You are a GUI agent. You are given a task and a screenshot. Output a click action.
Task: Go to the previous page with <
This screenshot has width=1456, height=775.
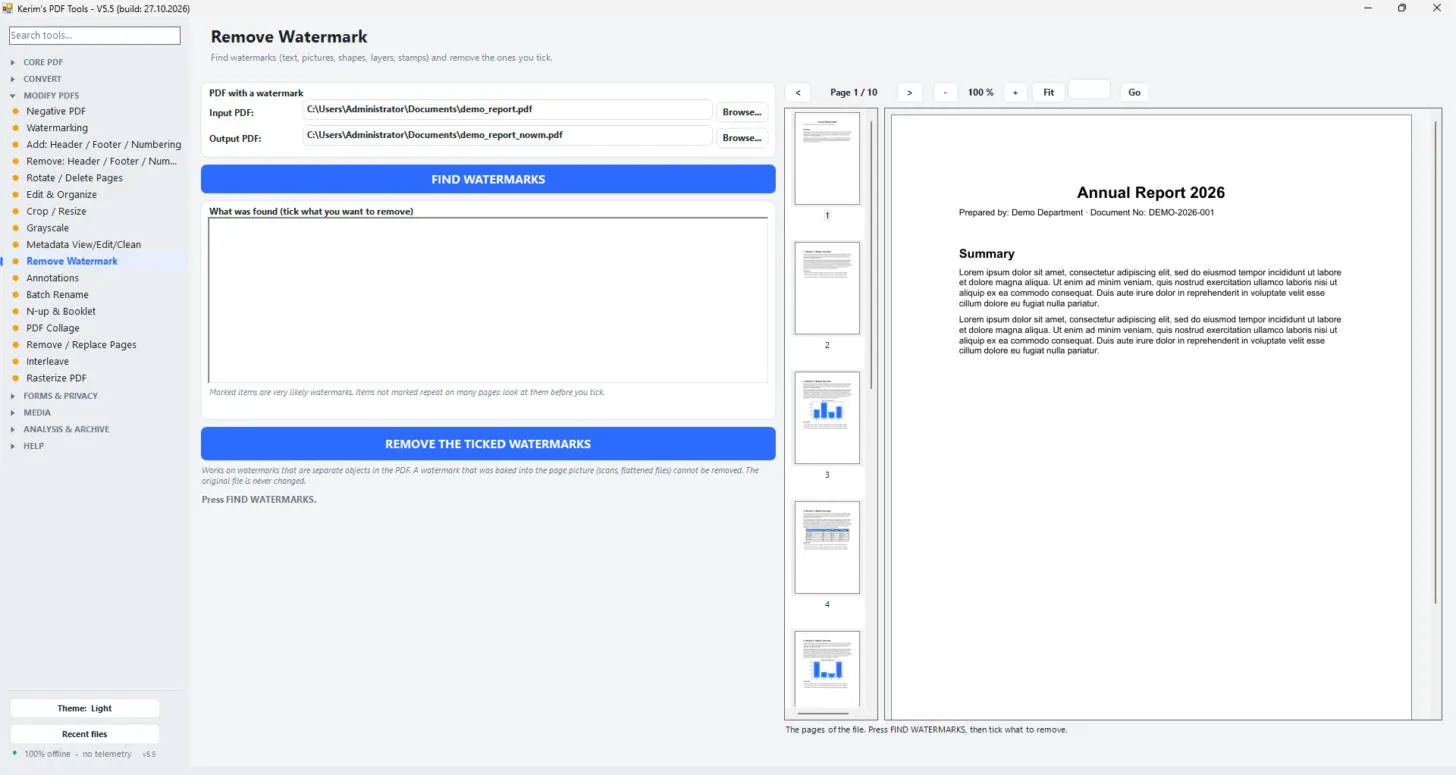(798, 92)
